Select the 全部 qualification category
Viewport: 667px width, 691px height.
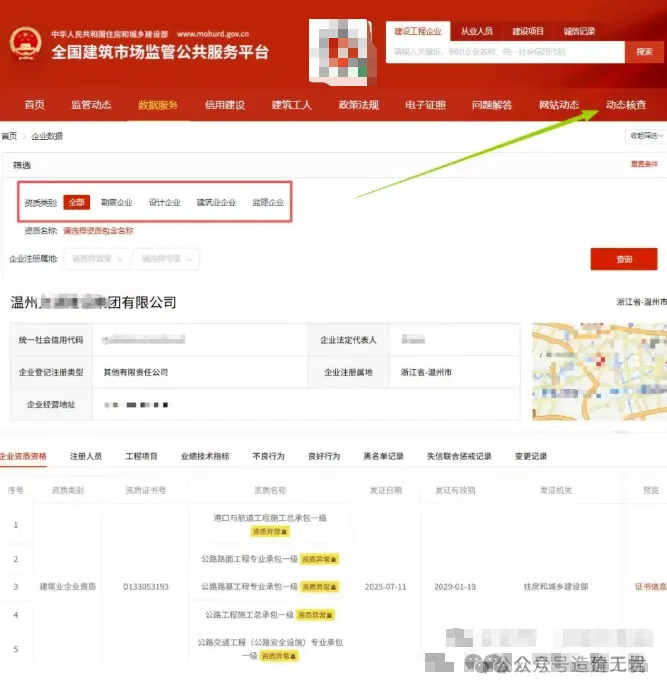(77, 202)
